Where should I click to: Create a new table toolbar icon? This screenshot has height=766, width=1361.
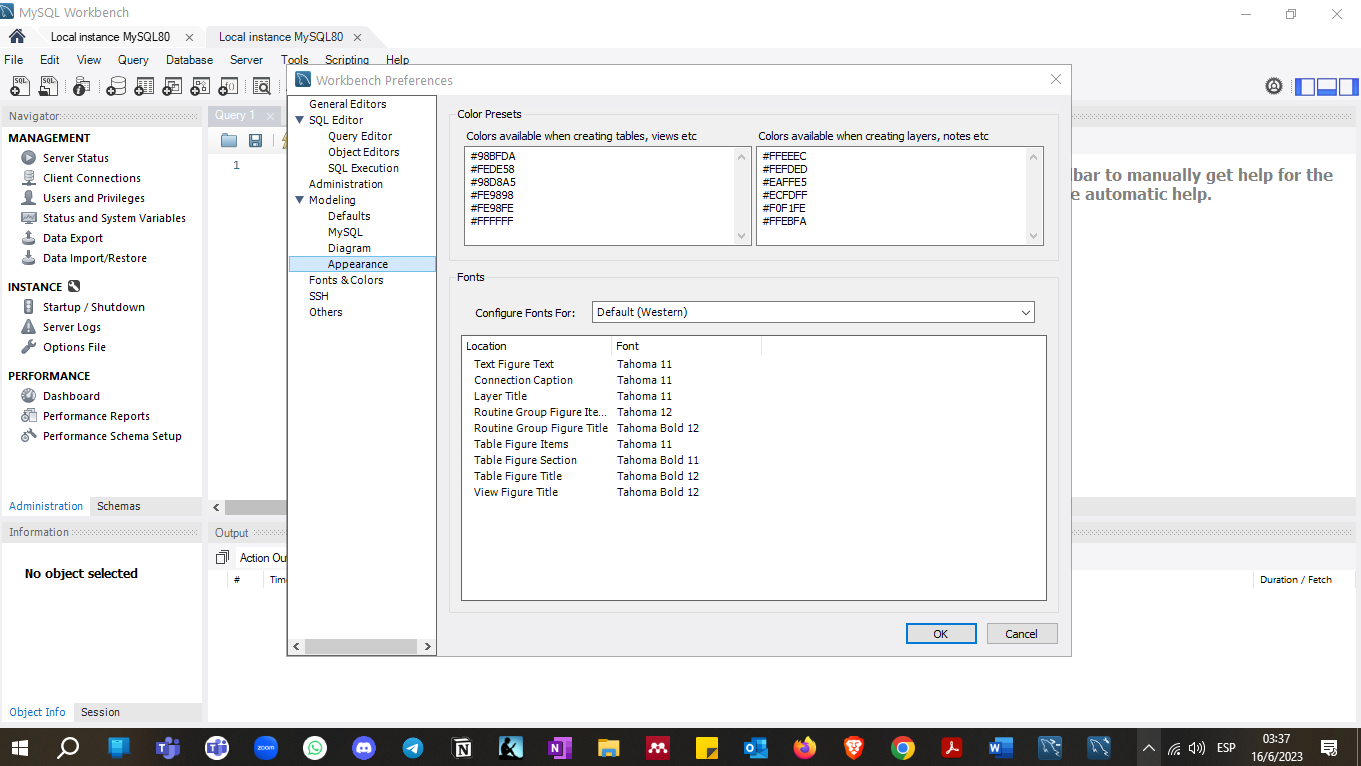tap(144, 86)
